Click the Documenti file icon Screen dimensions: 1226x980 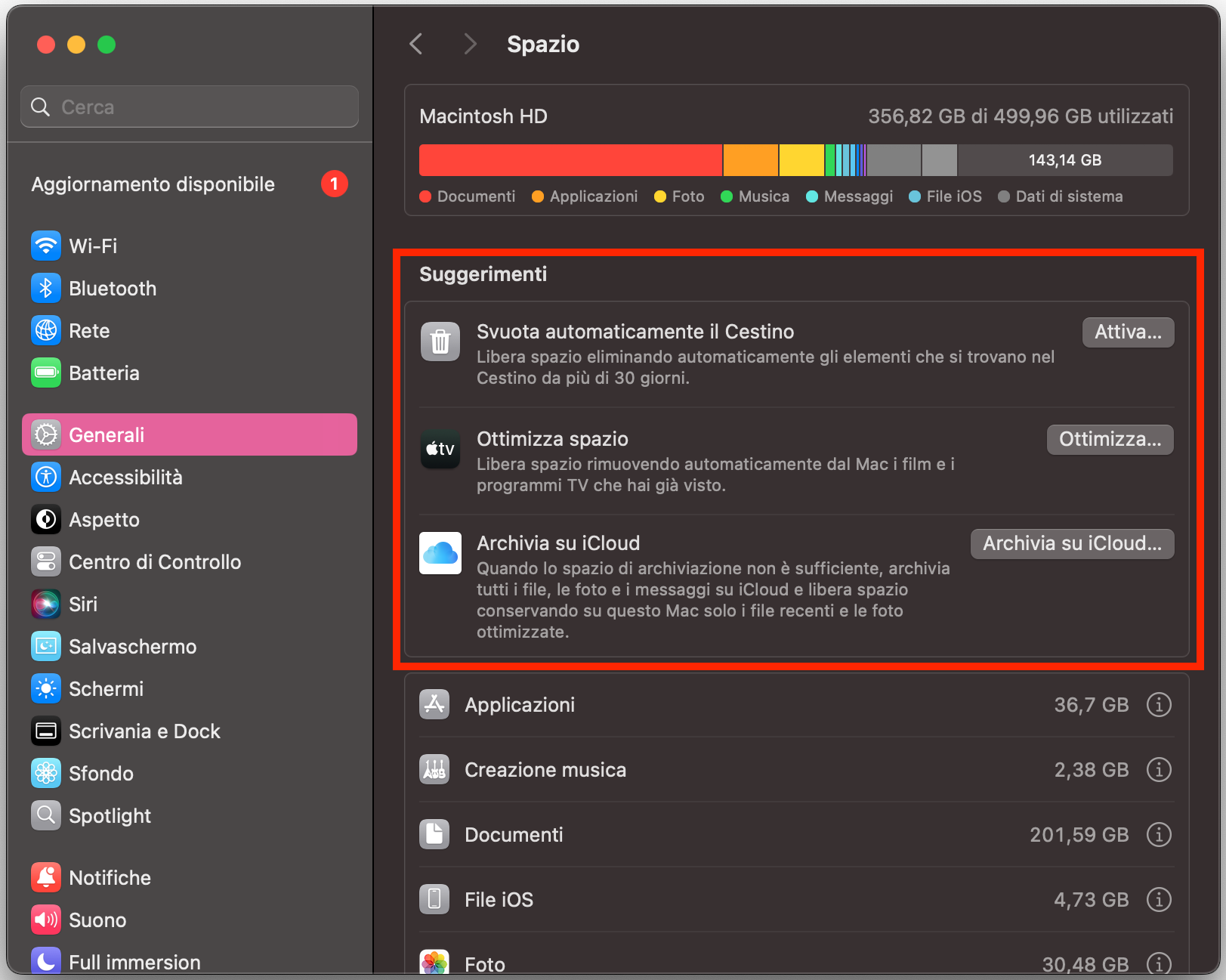click(434, 834)
